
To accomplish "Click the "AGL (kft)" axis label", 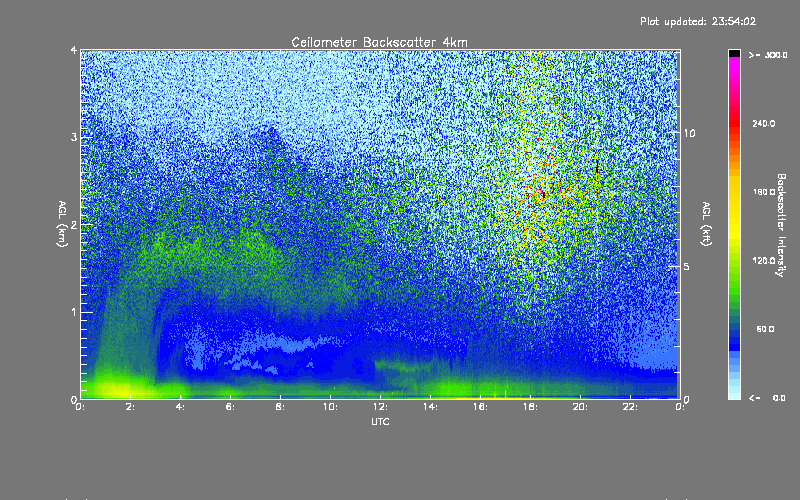I will (x=706, y=224).
